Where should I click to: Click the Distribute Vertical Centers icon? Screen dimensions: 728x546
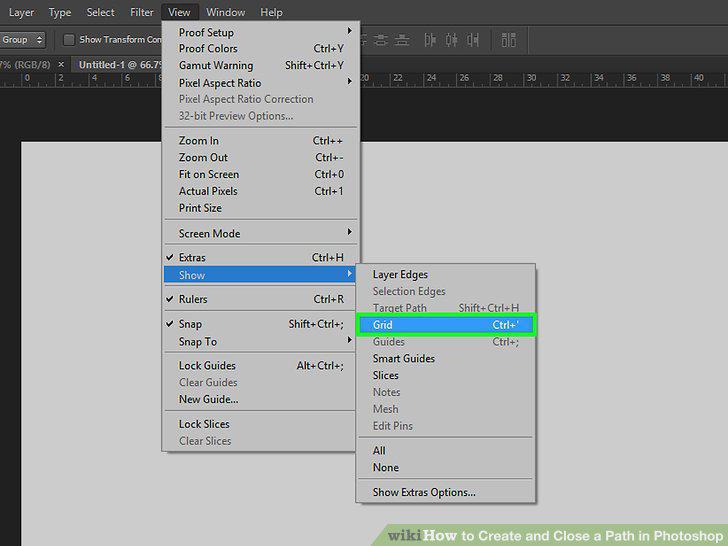click(x=381, y=40)
